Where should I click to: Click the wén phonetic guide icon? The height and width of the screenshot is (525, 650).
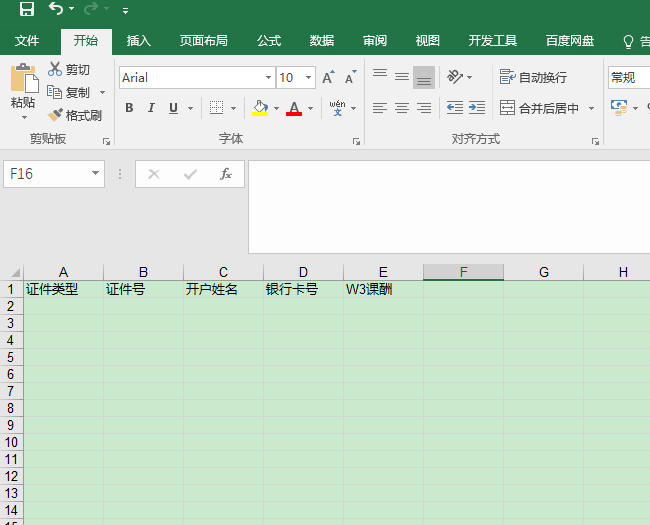coord(337,108)
